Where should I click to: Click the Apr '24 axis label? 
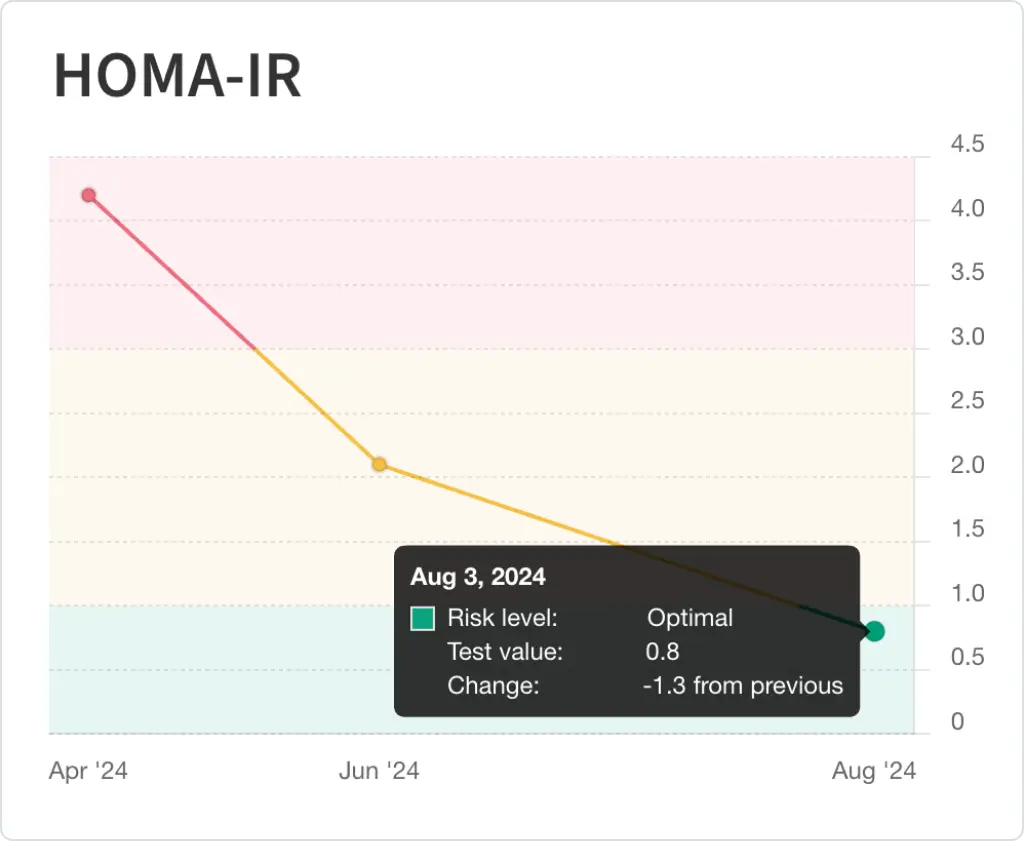[88, 771]
